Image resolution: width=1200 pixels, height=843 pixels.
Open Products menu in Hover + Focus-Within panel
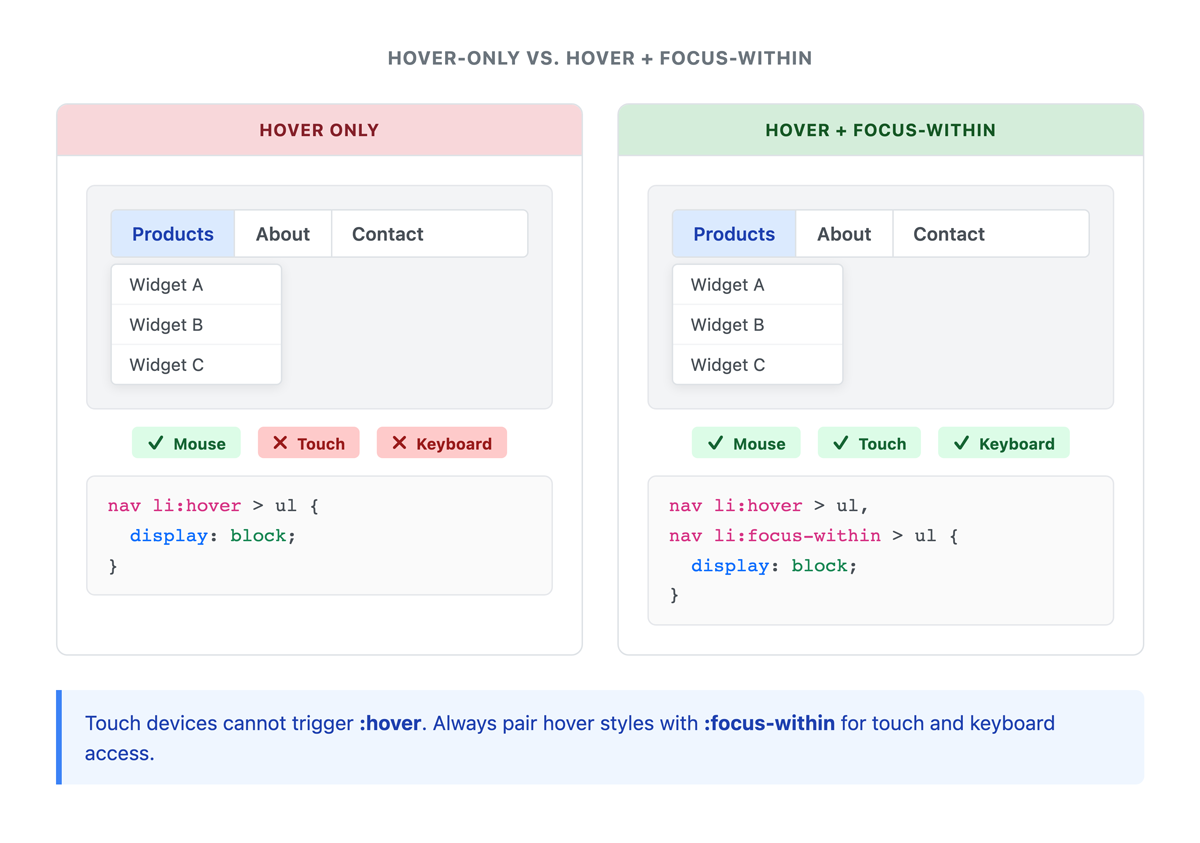click(734, 234)
